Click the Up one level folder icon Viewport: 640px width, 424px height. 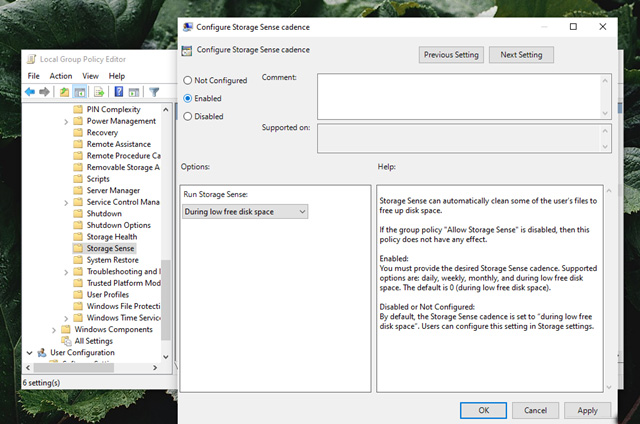click(66, 92)
